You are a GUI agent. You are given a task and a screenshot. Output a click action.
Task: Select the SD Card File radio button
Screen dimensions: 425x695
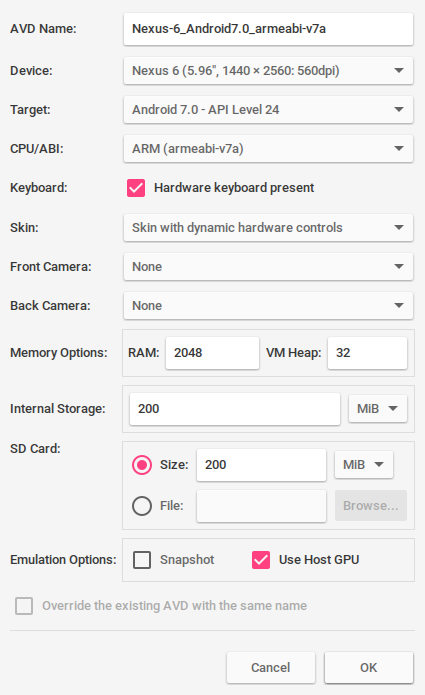click(x=142, y=506)
